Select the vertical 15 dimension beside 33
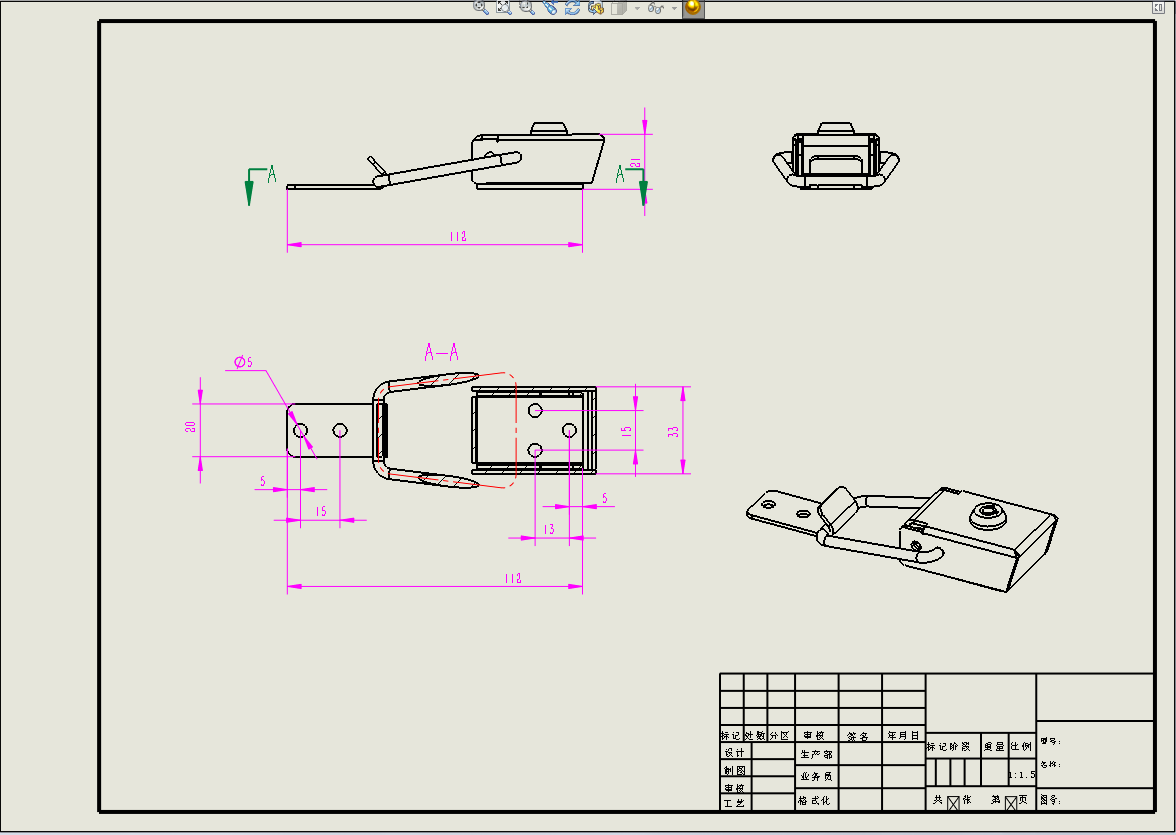 click(x=626, y=431)
